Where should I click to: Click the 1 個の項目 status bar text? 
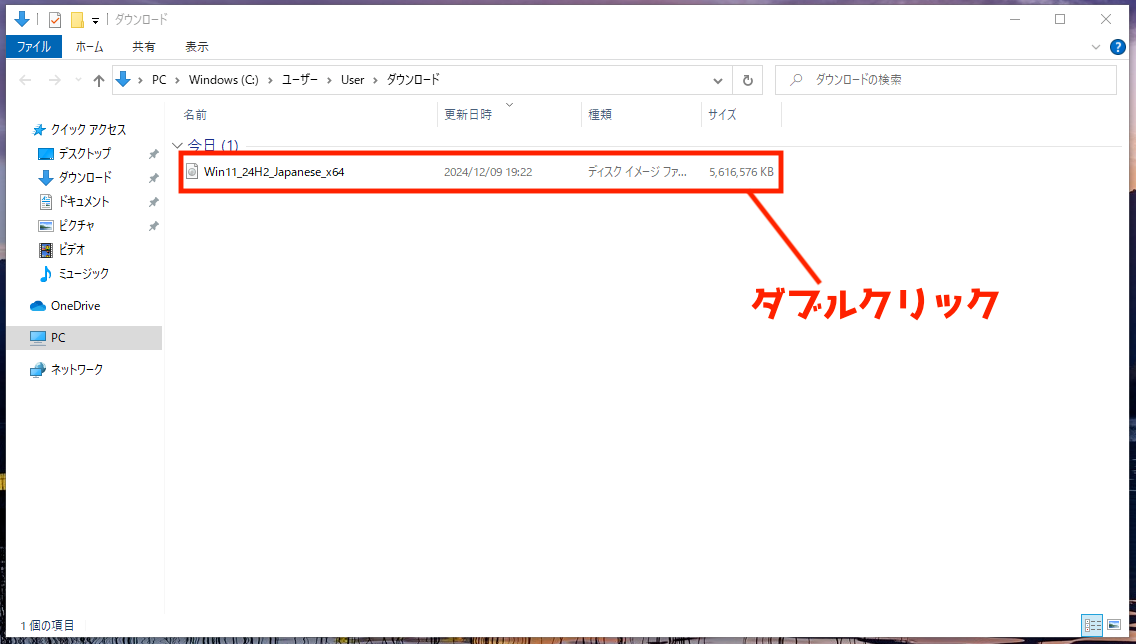point(47,625)
